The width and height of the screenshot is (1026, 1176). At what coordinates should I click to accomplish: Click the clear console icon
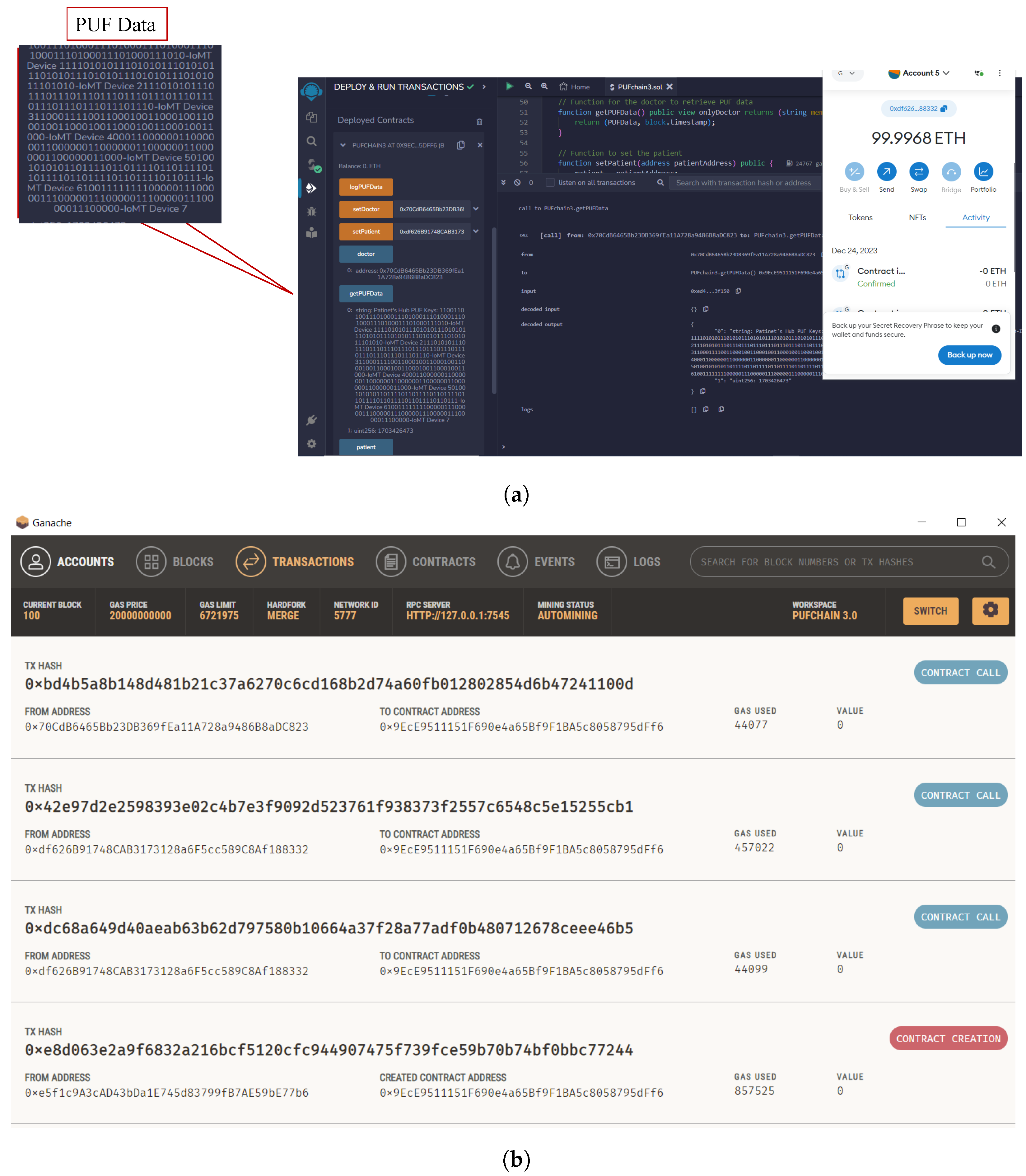tap(518, 183)
